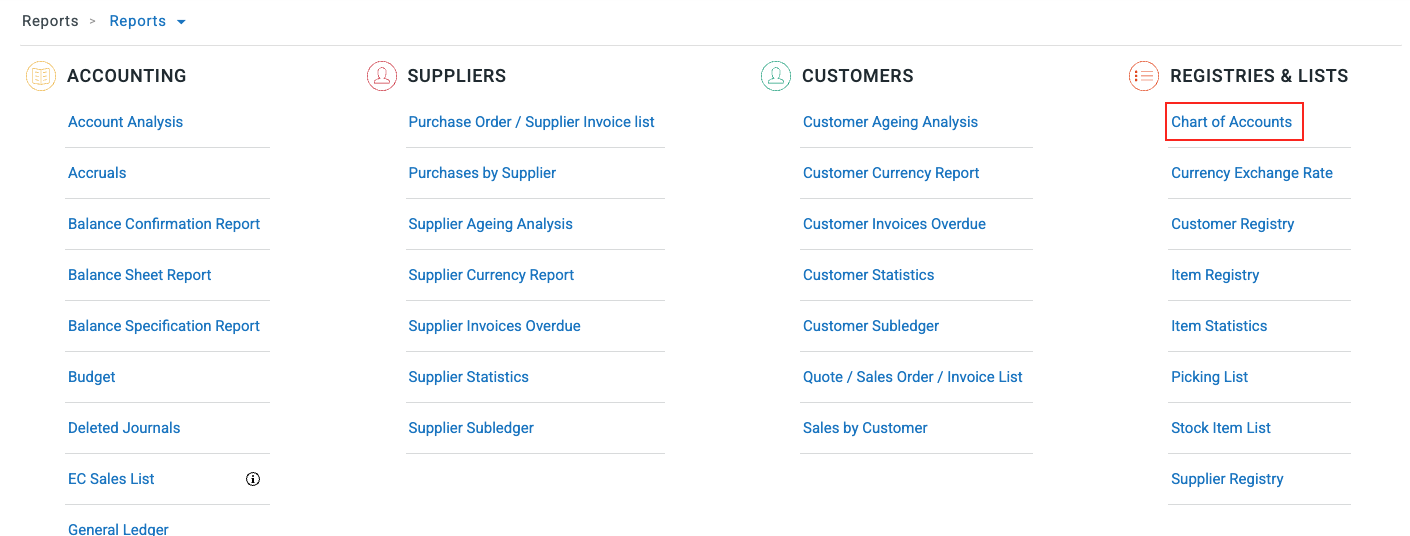
Task: Click the Customers section person icon
Action: tap(776, 76)
